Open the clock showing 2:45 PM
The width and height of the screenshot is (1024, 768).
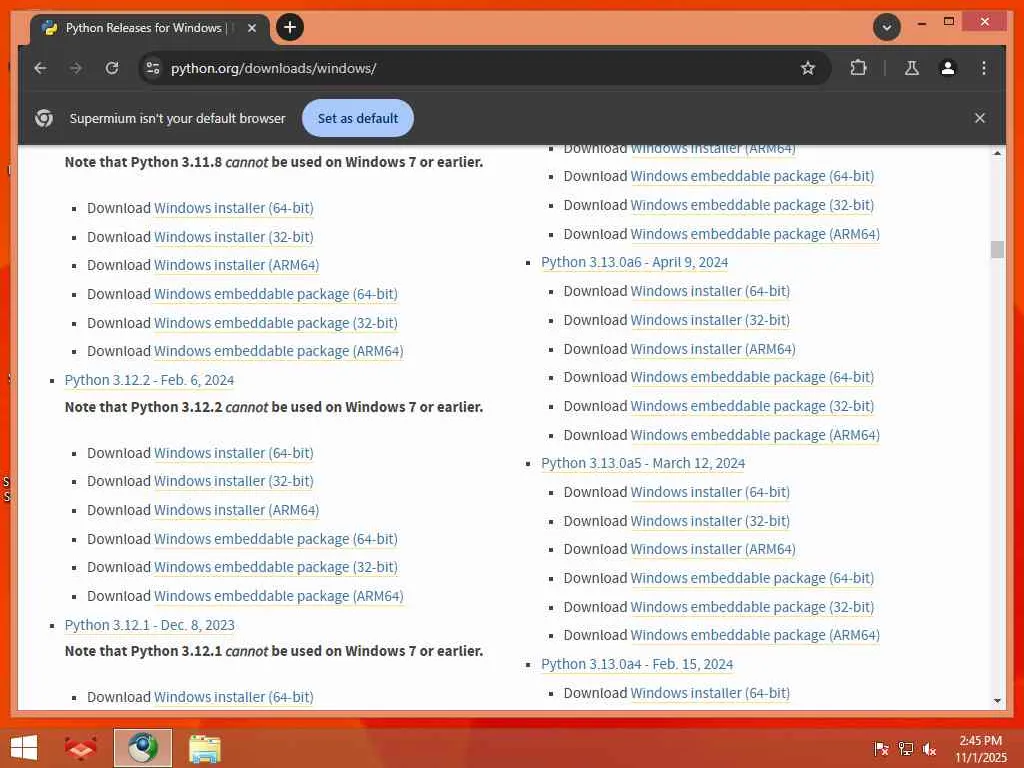click(x=981, y=749)
